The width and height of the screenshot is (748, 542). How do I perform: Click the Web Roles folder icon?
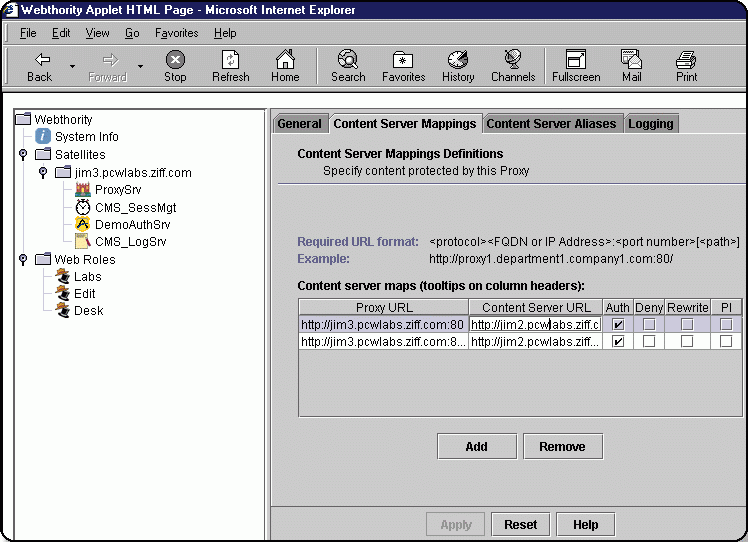[43, 259]
